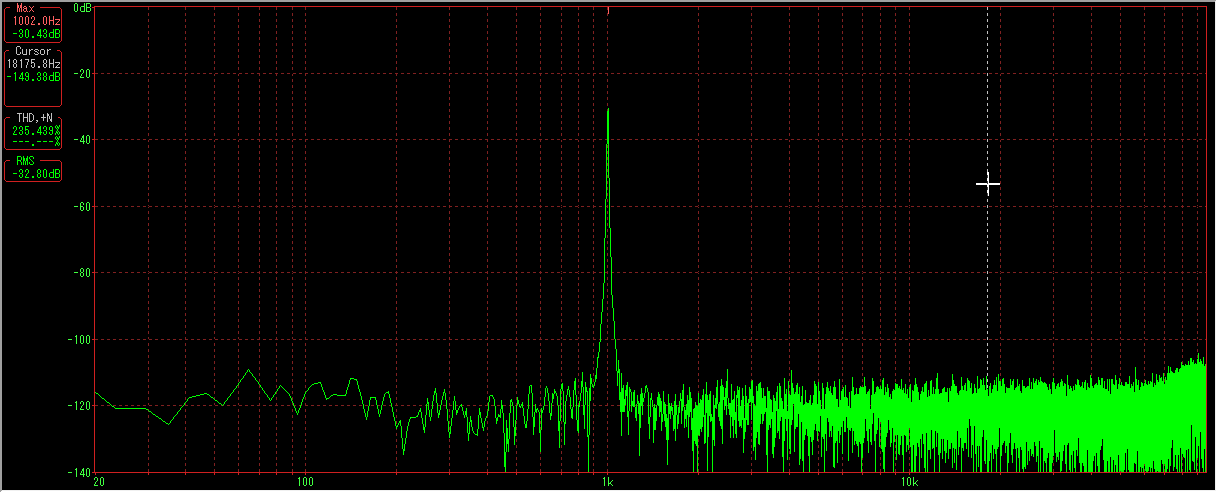Click the RMS value -32.80dB

click(x=35, y=174)
